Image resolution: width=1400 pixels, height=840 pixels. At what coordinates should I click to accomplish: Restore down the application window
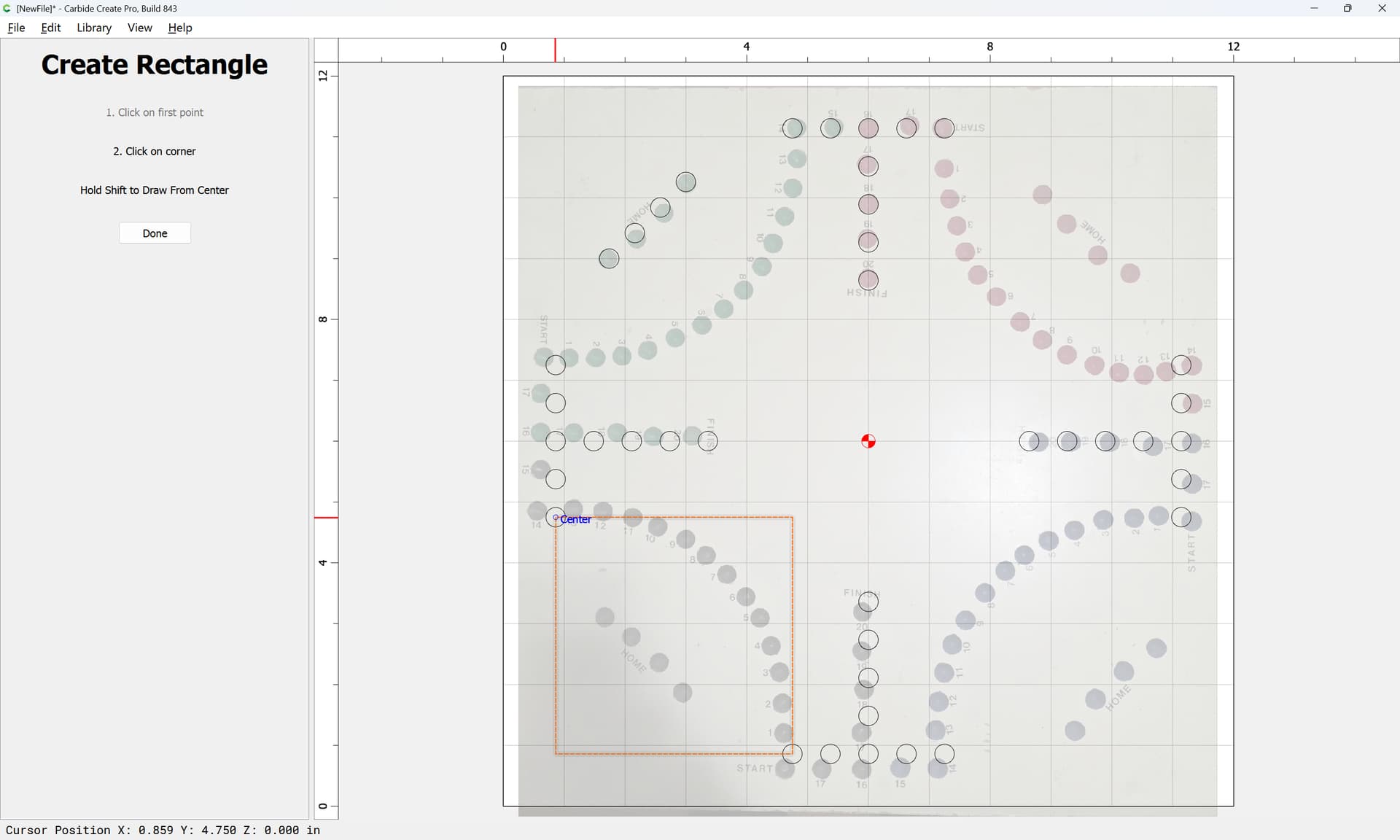pyautogui.click(x=1347, y=8)
